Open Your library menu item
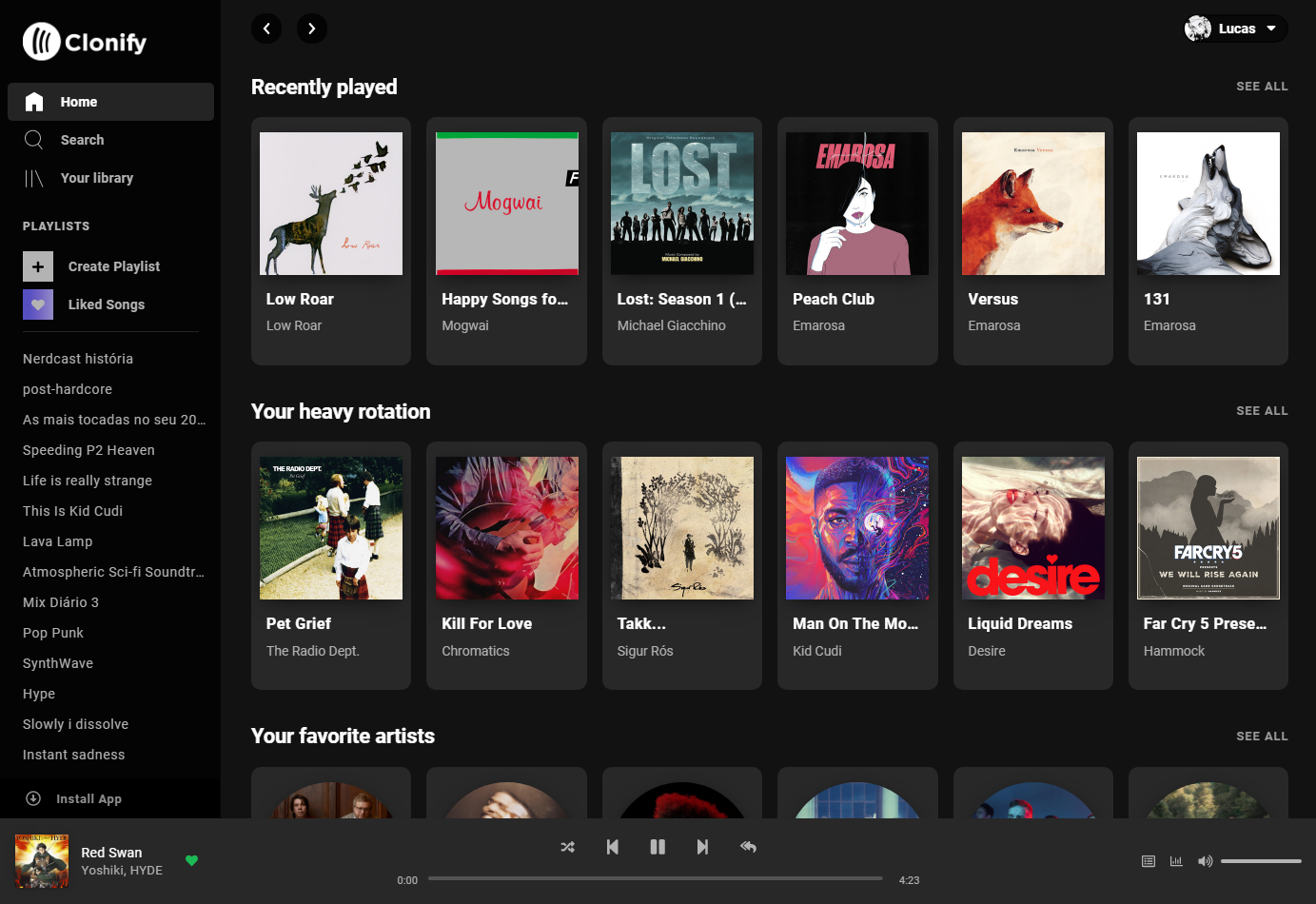Viewport: 1316px width, 904px height. click(110, 178)
